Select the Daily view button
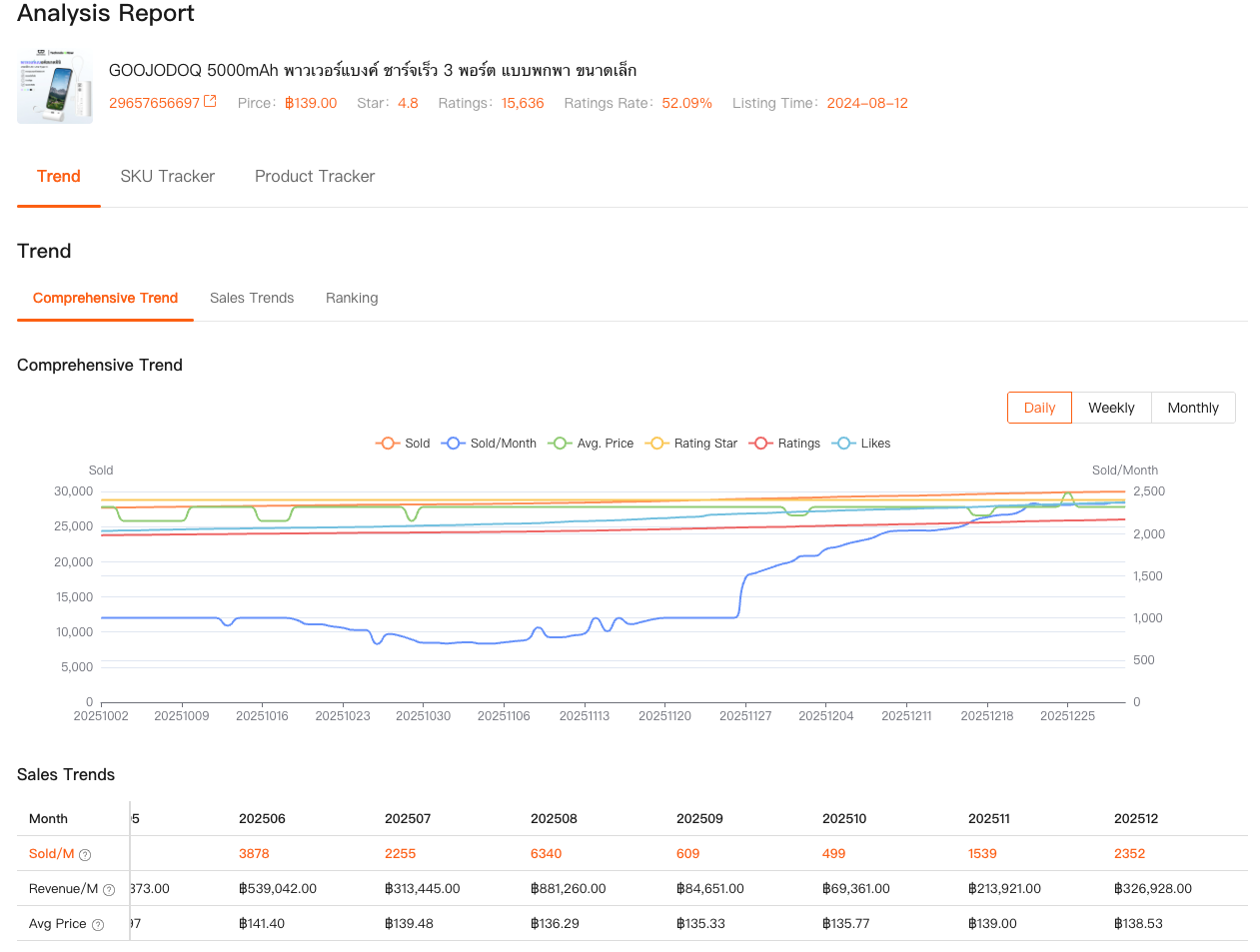This screenshot has height=952, width=1260. [x=1039, y=408]
